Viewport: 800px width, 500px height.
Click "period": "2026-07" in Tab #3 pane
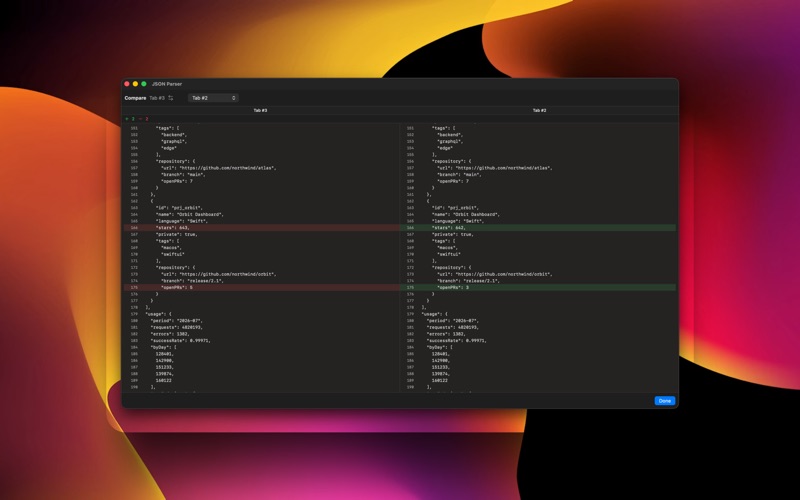click(177, 320)
